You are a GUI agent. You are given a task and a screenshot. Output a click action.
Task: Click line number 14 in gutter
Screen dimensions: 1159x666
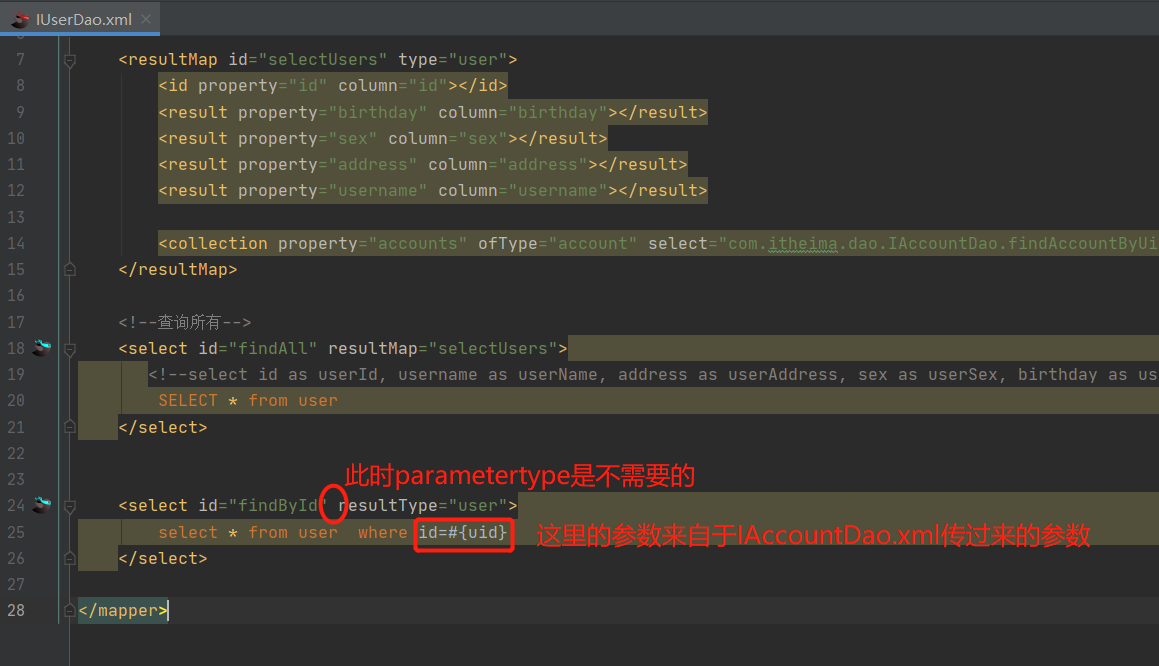(x=16, y=243)
